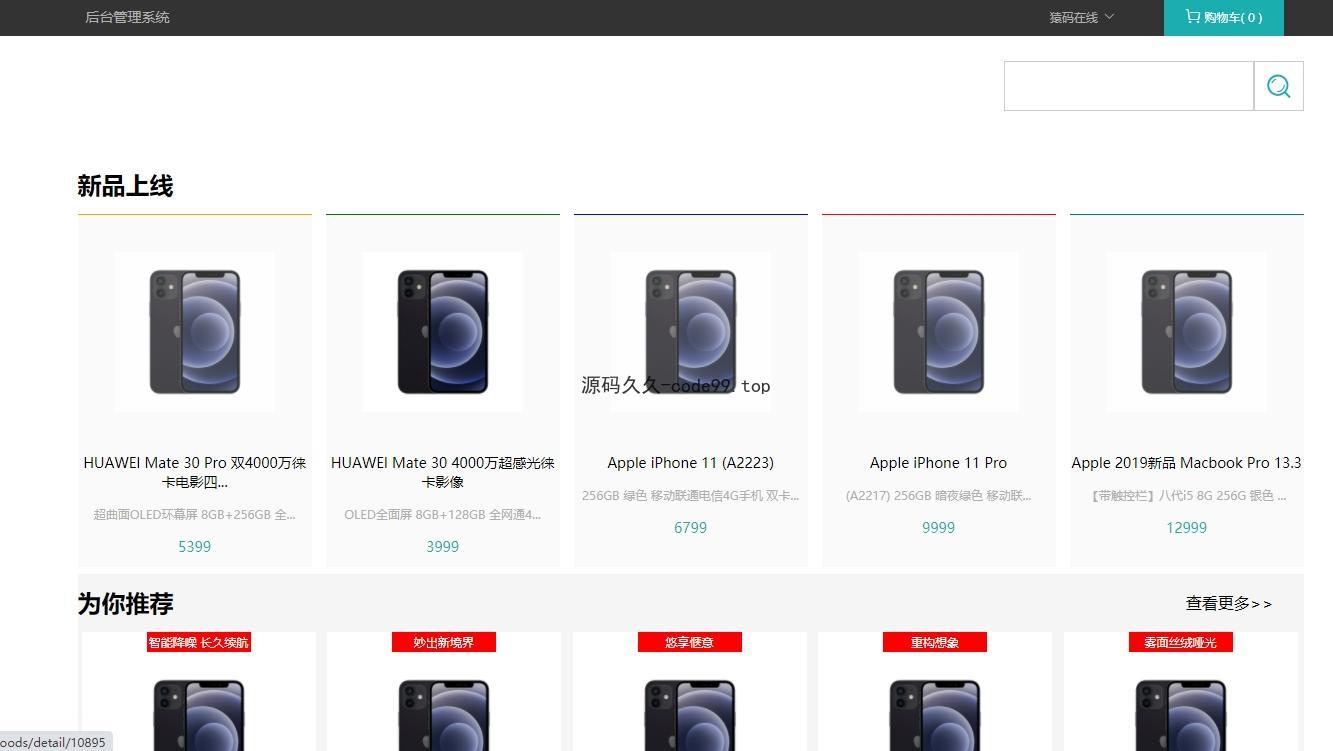
Task: Click description 256GB 绿色 移动联通电信4G手机
Action: (x=691, y=496)
